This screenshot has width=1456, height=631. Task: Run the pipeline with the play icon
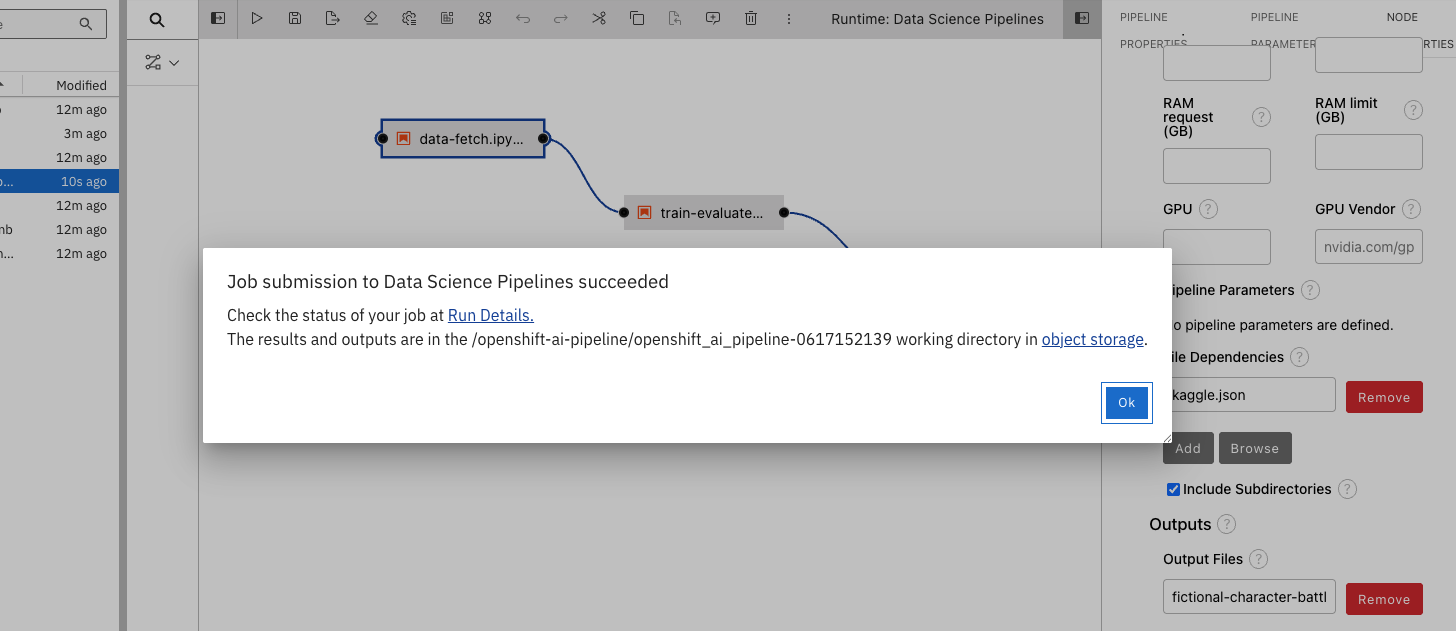tap(257, 18)
